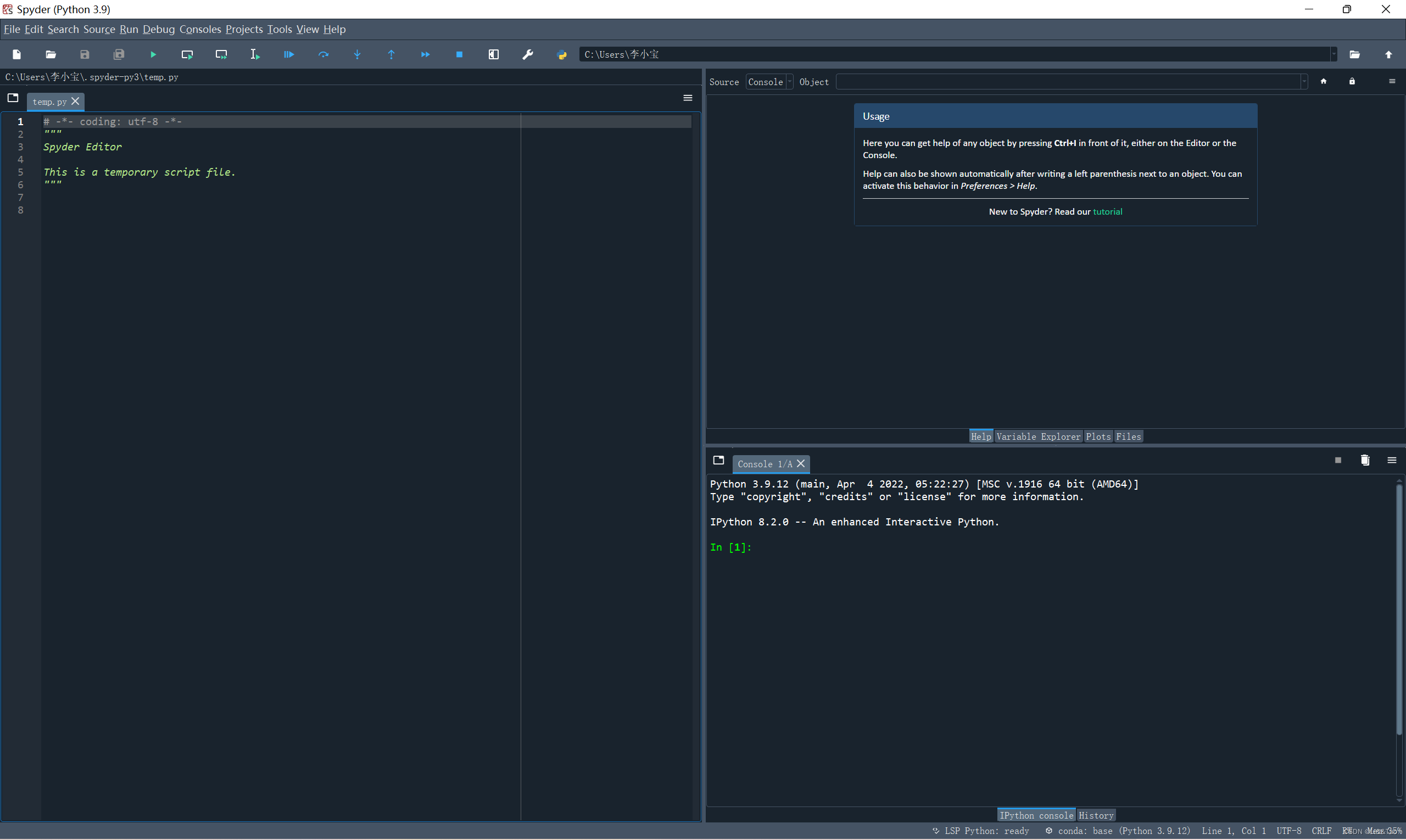Click the Stop debugging square icon
Viewport: 1406px width, 840px height.
click(459, 54)
